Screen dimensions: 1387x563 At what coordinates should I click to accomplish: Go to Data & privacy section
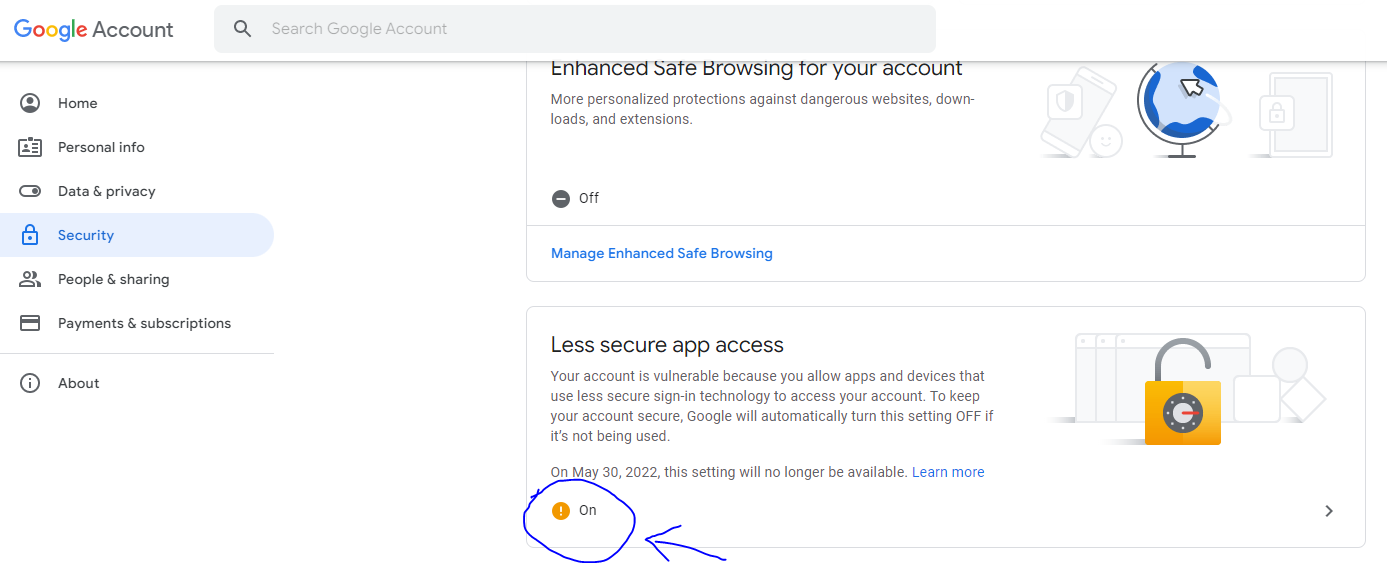107,191
